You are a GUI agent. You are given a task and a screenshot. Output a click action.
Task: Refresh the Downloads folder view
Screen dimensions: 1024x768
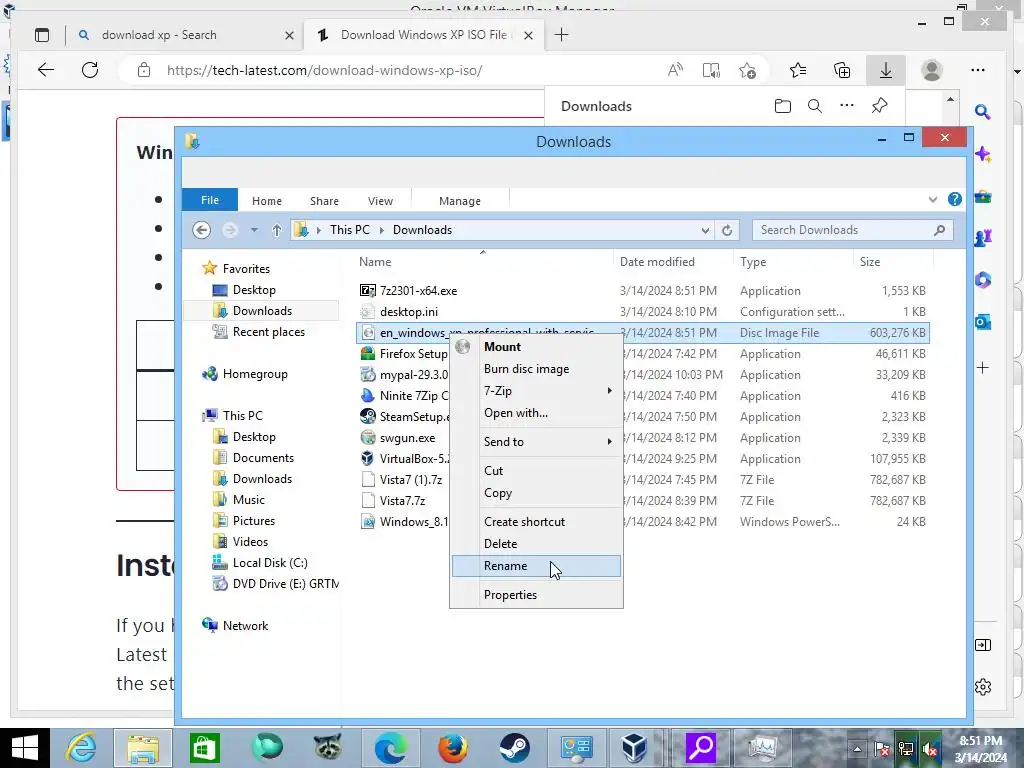(x=727, y=230)
